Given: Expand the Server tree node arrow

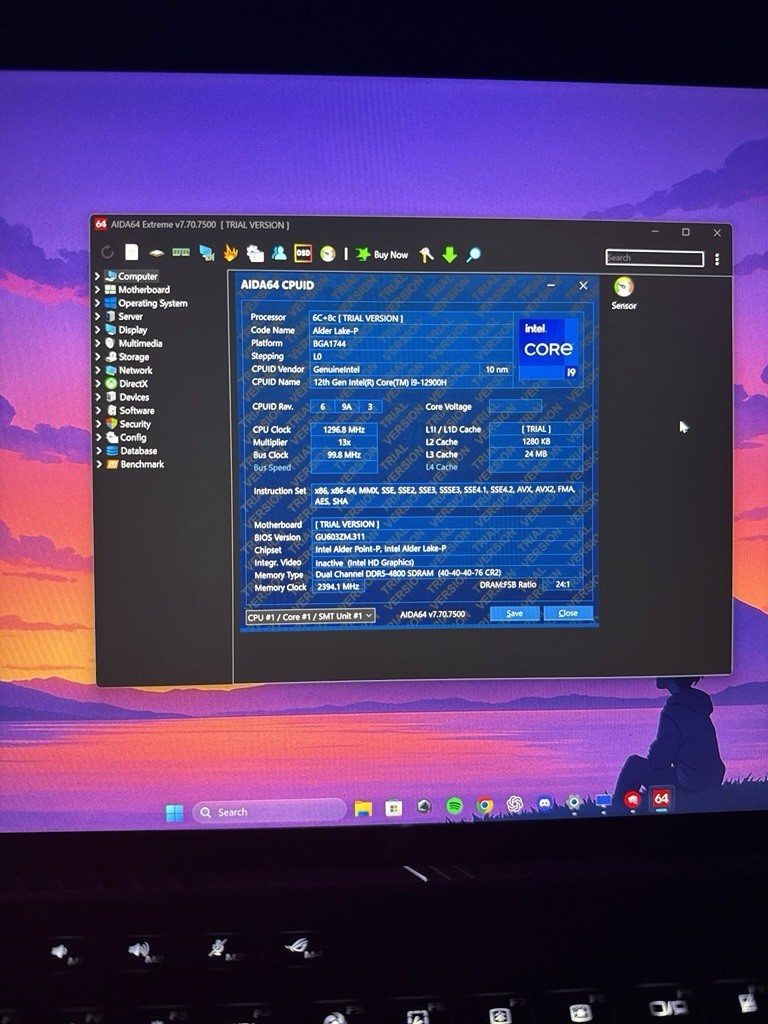Looking at the screenshot, I should (x=98, y=316).
